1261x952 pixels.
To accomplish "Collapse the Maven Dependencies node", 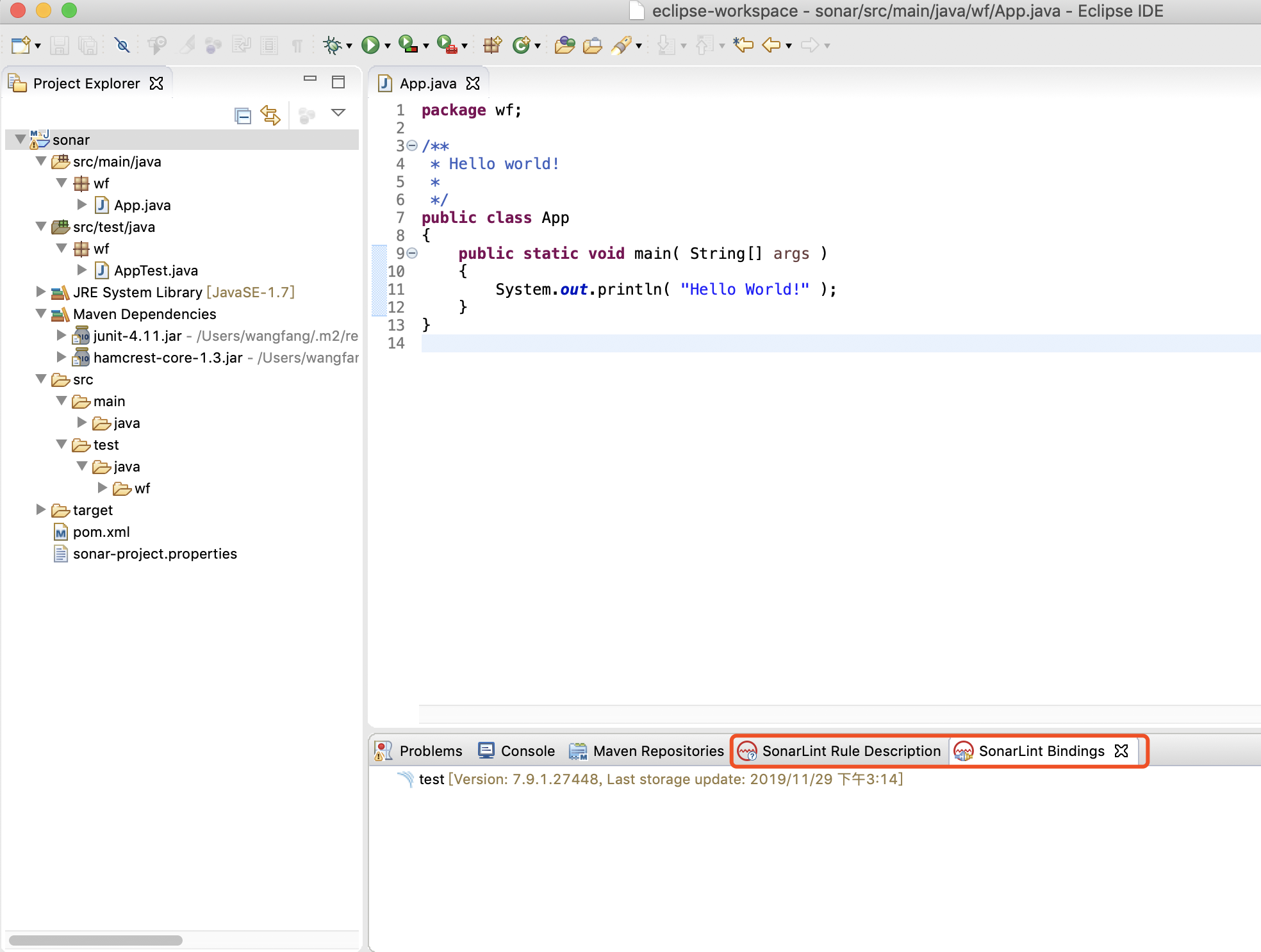I will pyautogui.click(x=41, y=313).
